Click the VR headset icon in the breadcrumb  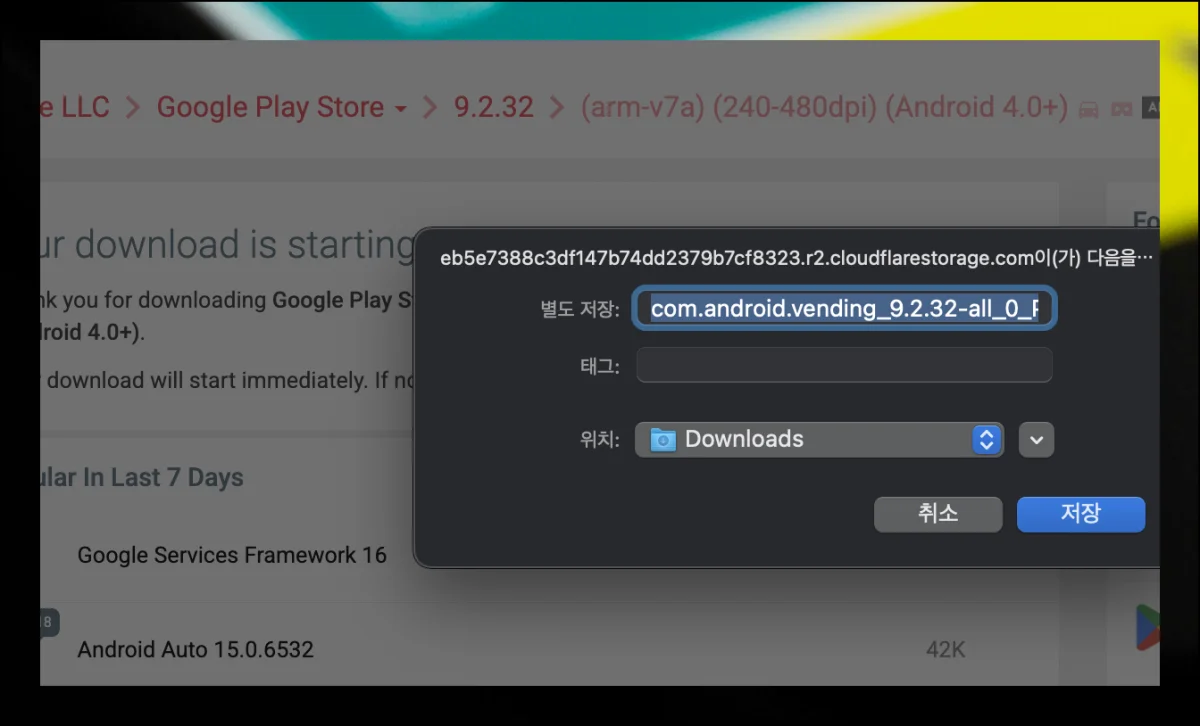pos(1122,109)
